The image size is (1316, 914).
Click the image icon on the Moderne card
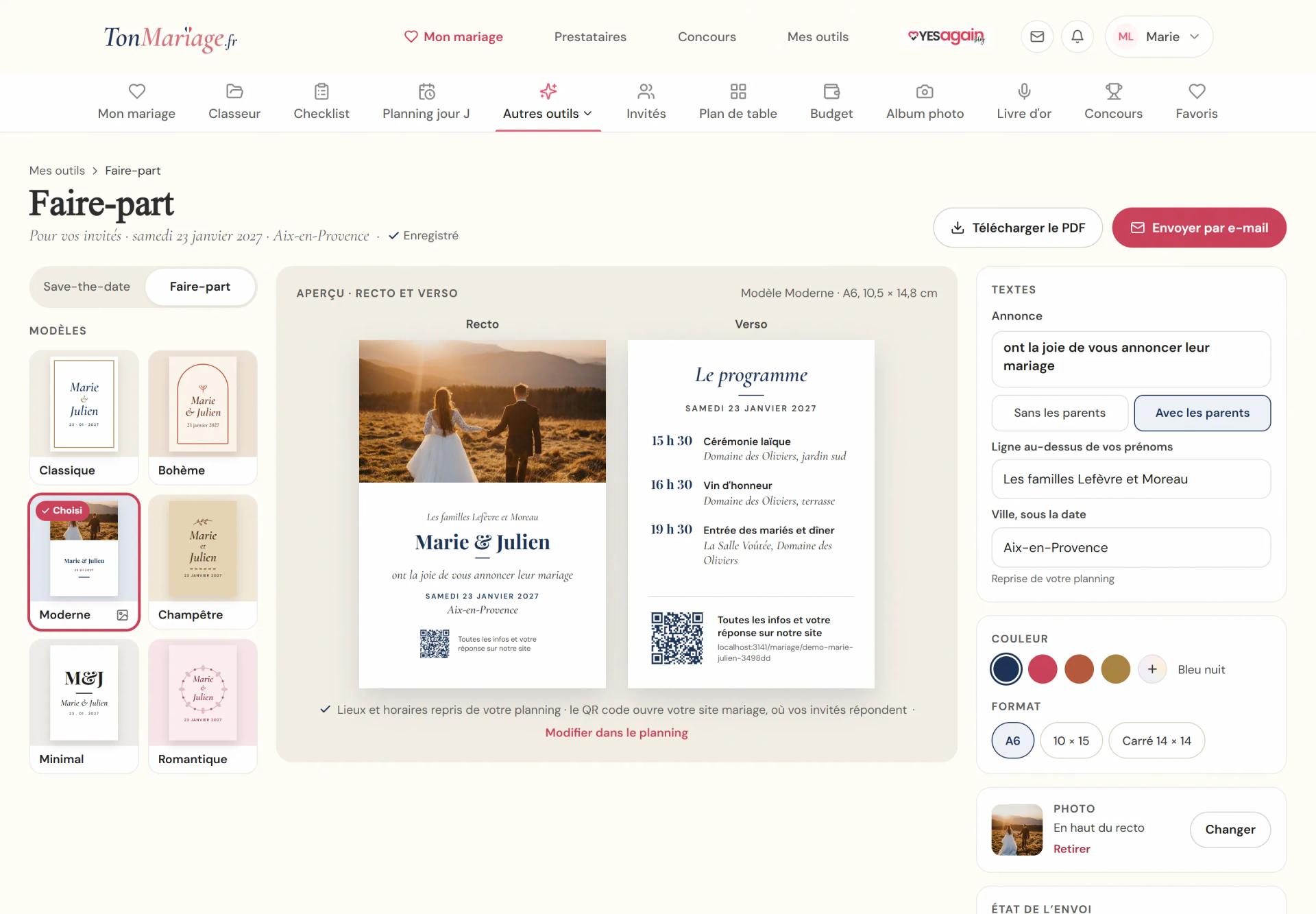point(123,615)
